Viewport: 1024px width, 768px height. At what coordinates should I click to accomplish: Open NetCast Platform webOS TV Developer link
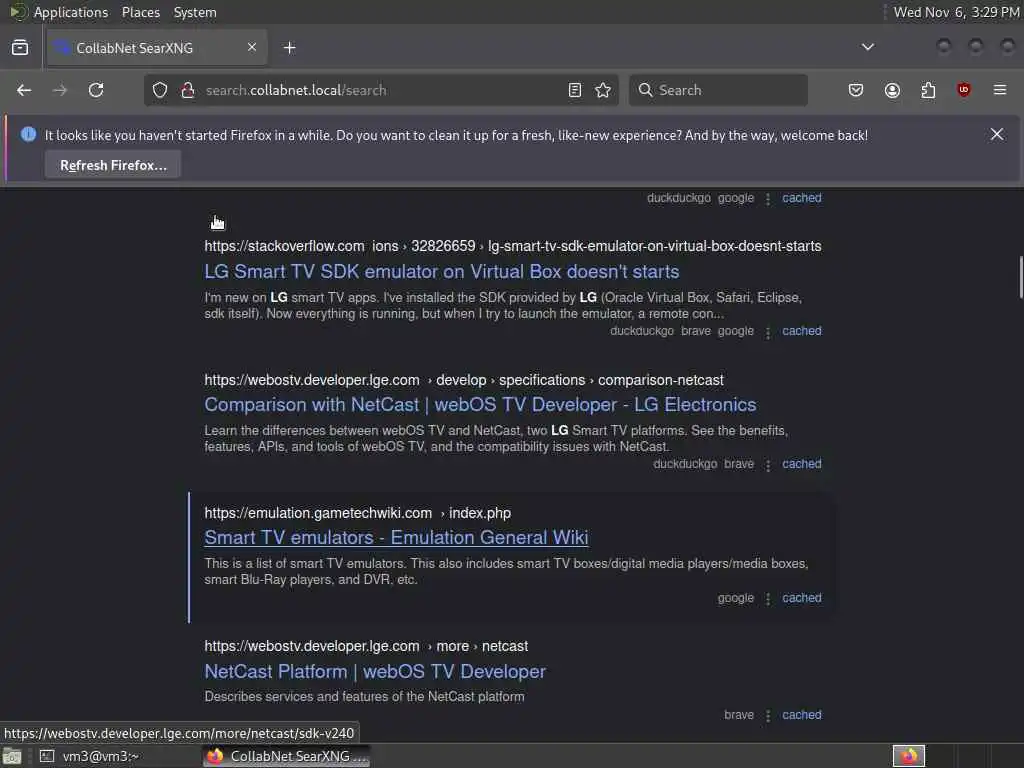[x=375, y=671]
